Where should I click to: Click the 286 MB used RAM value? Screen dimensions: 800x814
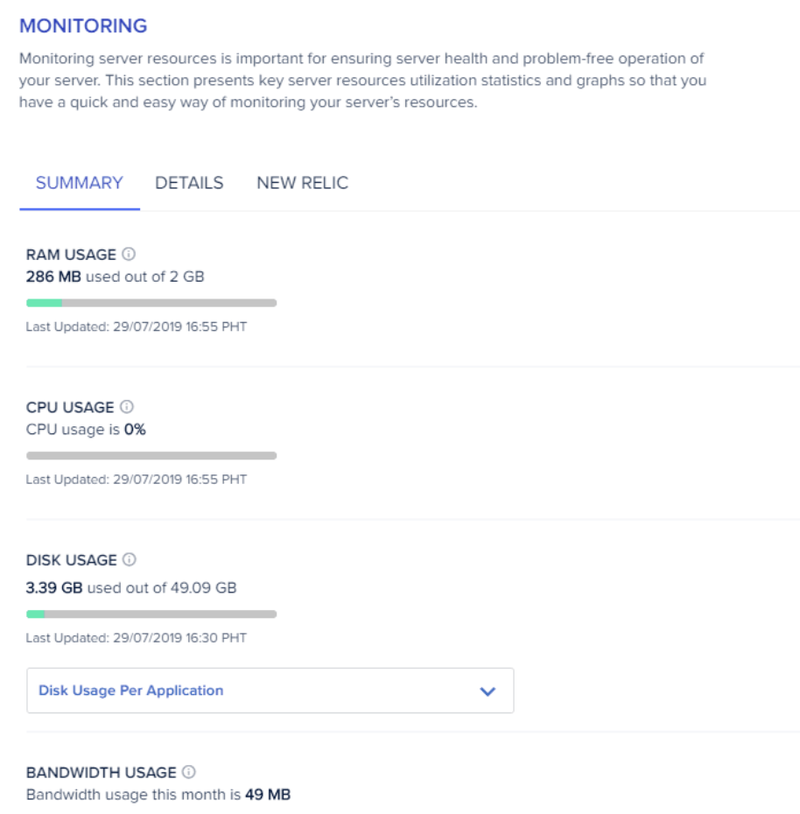53,276
